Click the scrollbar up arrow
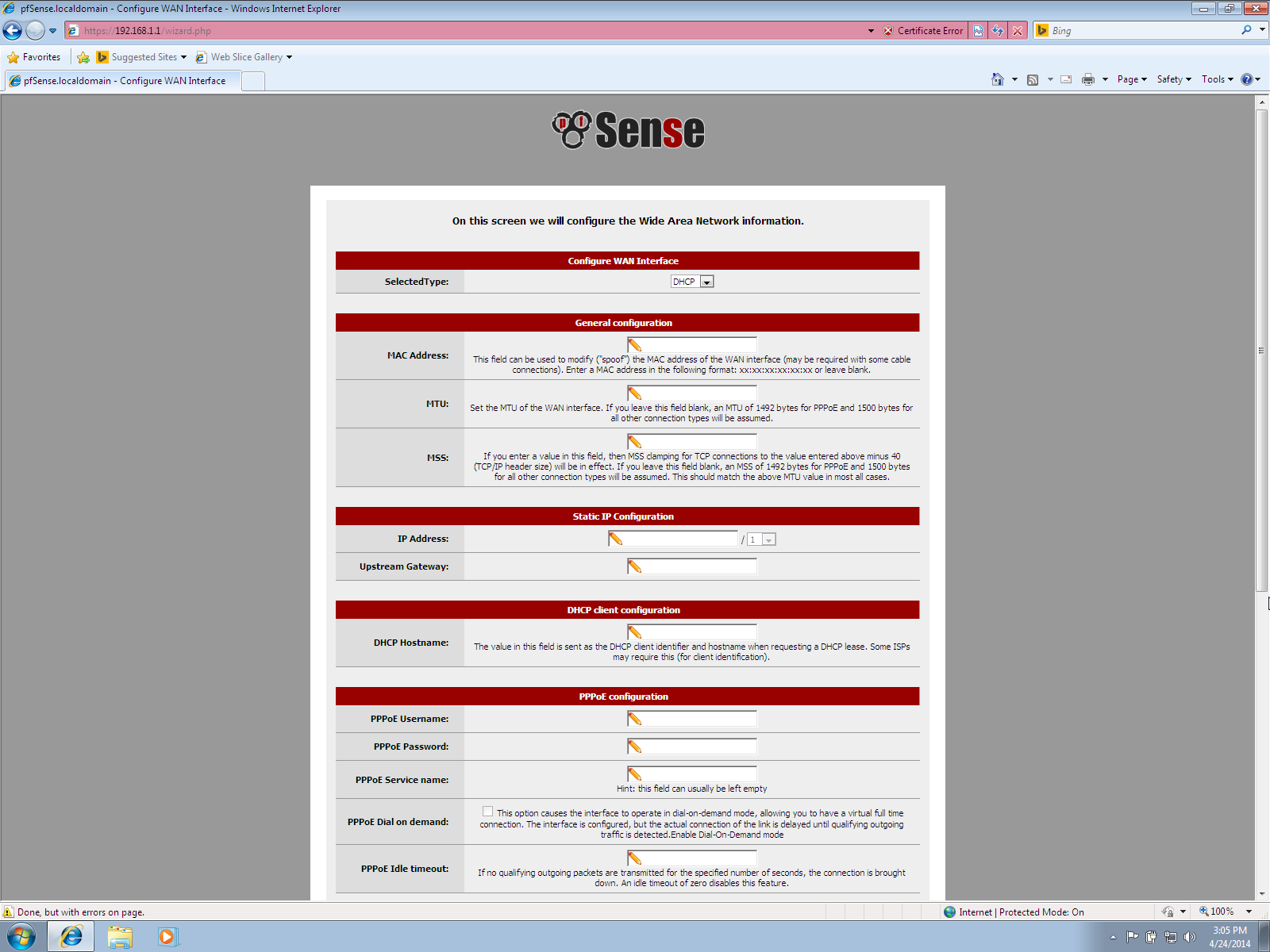 1262,102
